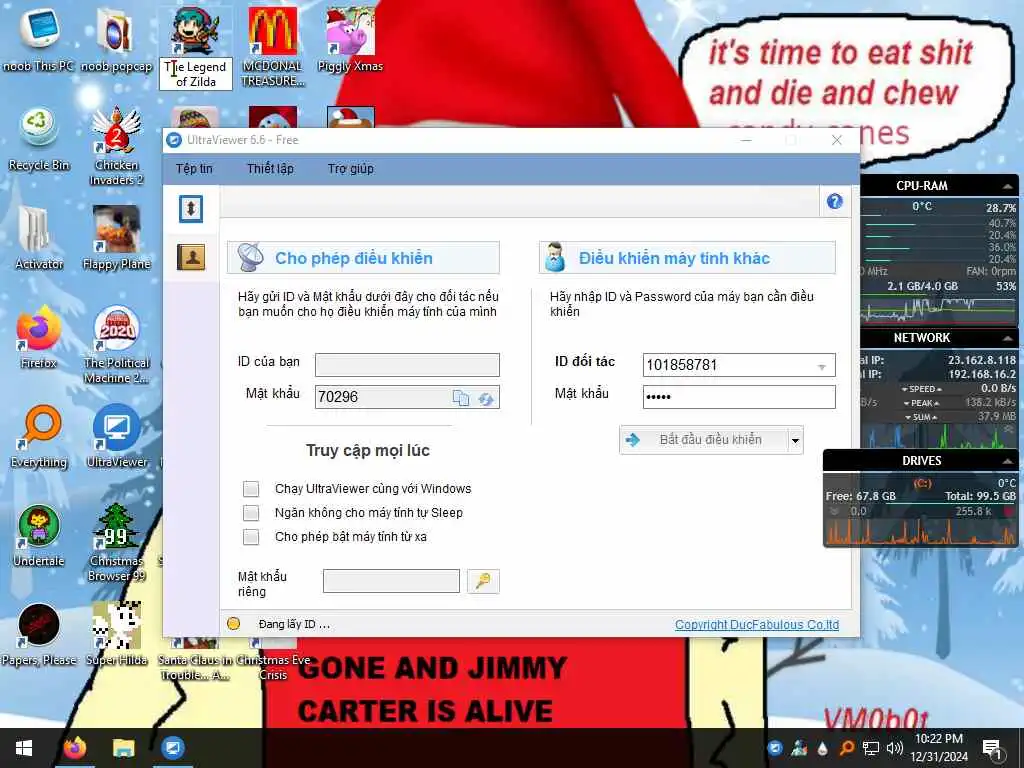Open noob This PC icon

(x=39, y=39)
